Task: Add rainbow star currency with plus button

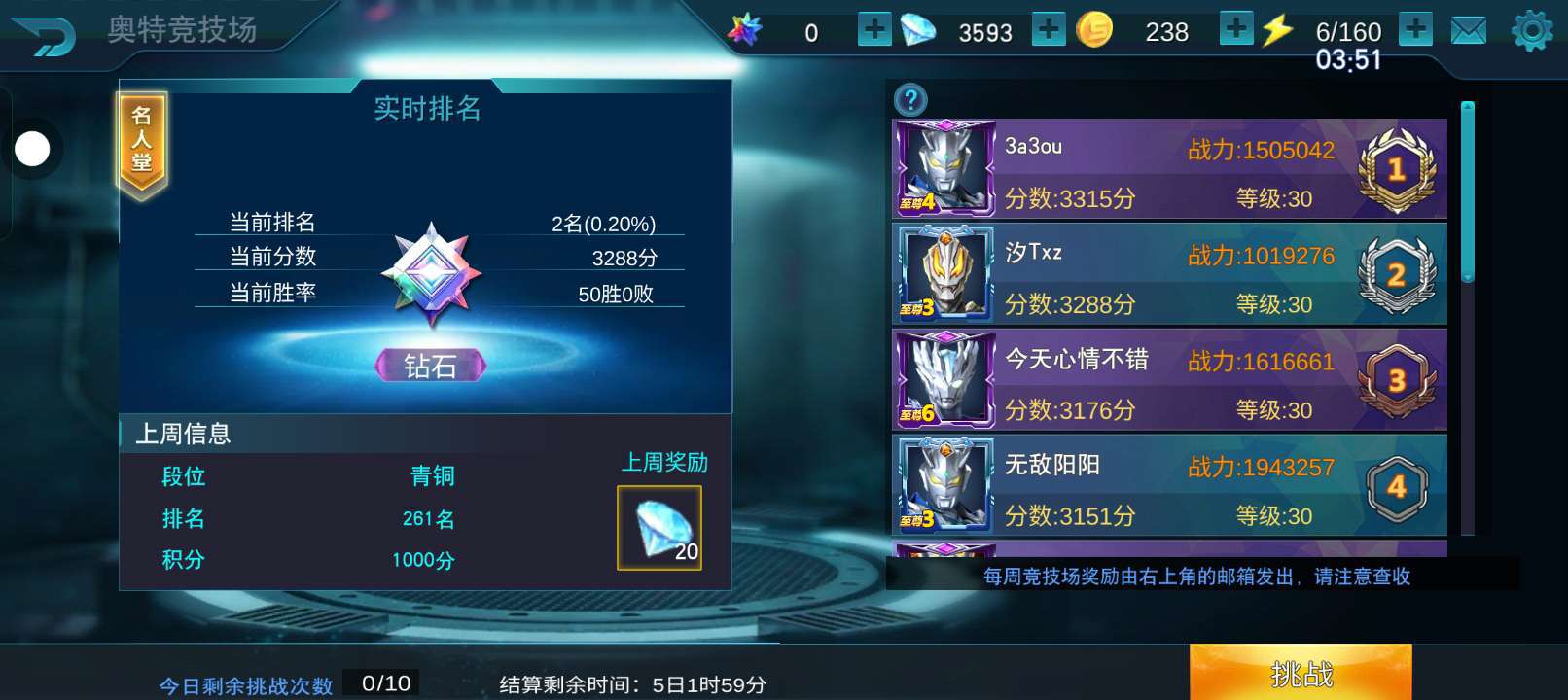Action: coord(874,29)
